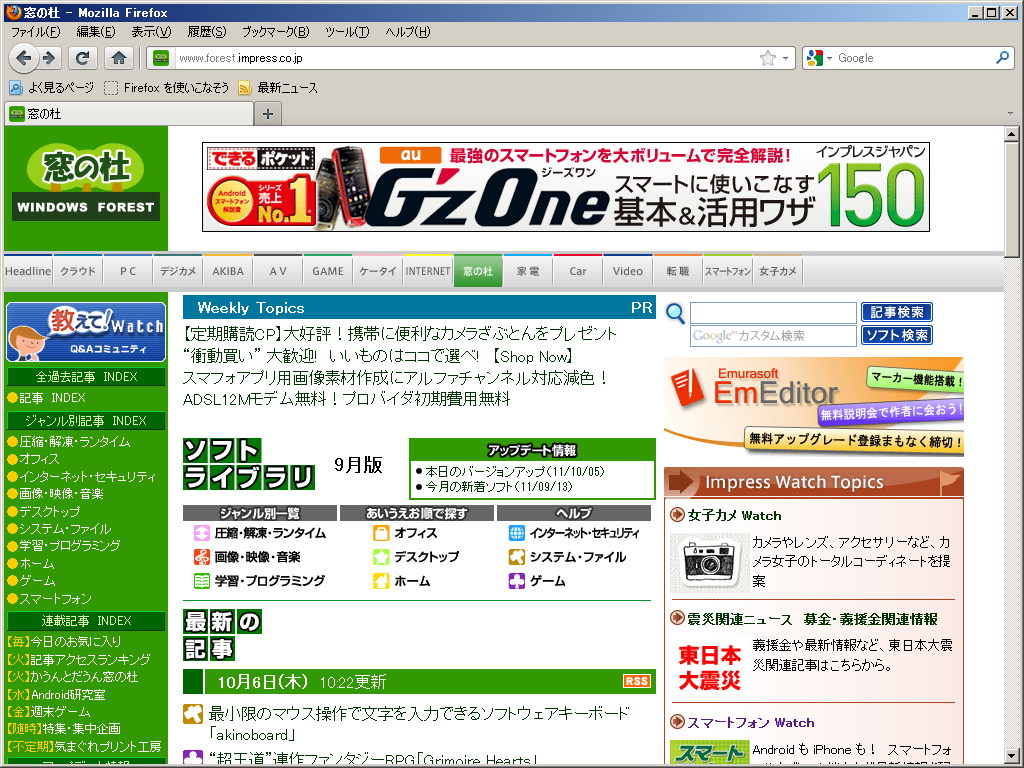Screen dimensions: 1024x768
Task: Open the デスクトップ library category icon
Action: pyautogui.click(x=381, y=557)
